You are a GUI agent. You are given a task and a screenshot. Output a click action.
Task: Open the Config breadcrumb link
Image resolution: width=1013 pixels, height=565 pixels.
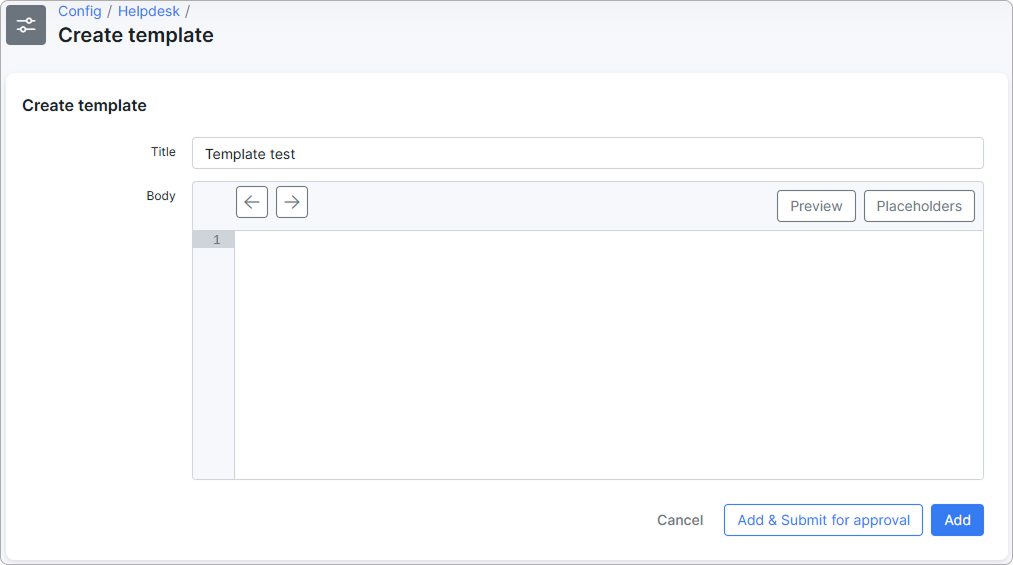click(x=79, y=11)
